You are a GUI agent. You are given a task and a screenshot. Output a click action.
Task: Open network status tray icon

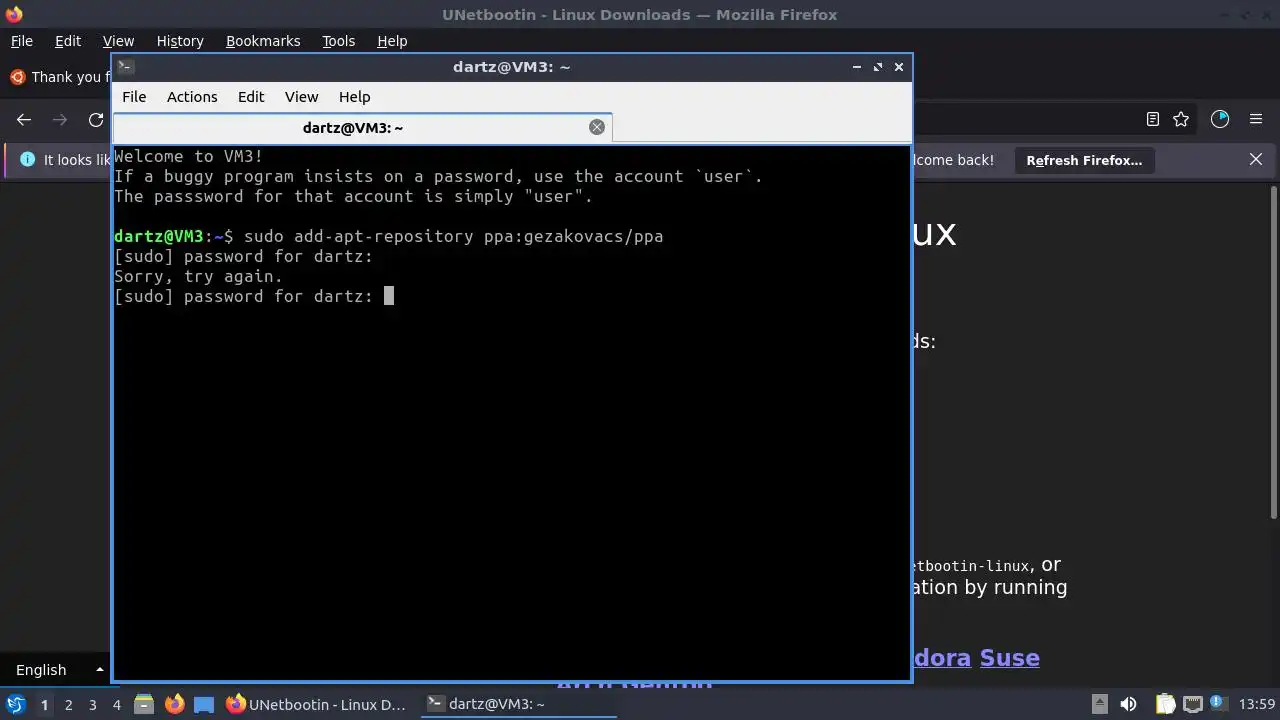(1192, 704)
